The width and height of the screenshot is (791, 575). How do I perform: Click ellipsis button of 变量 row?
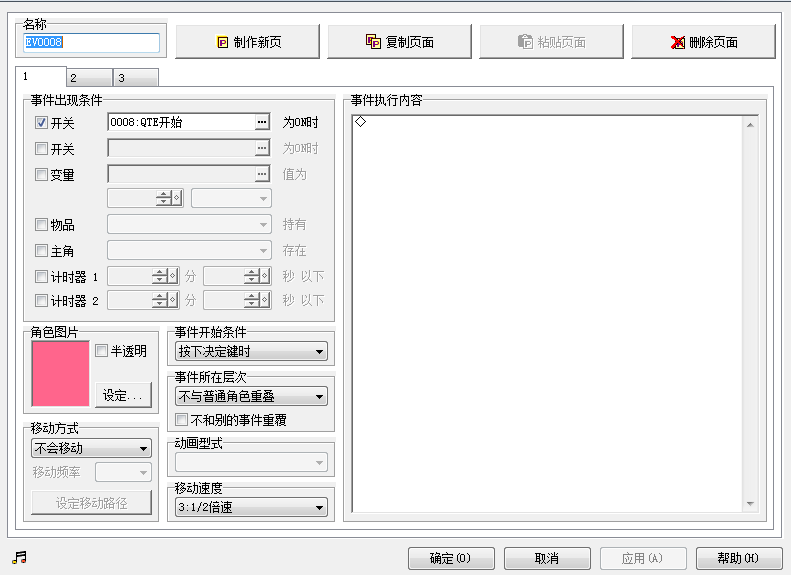click(x=262, y=174)
